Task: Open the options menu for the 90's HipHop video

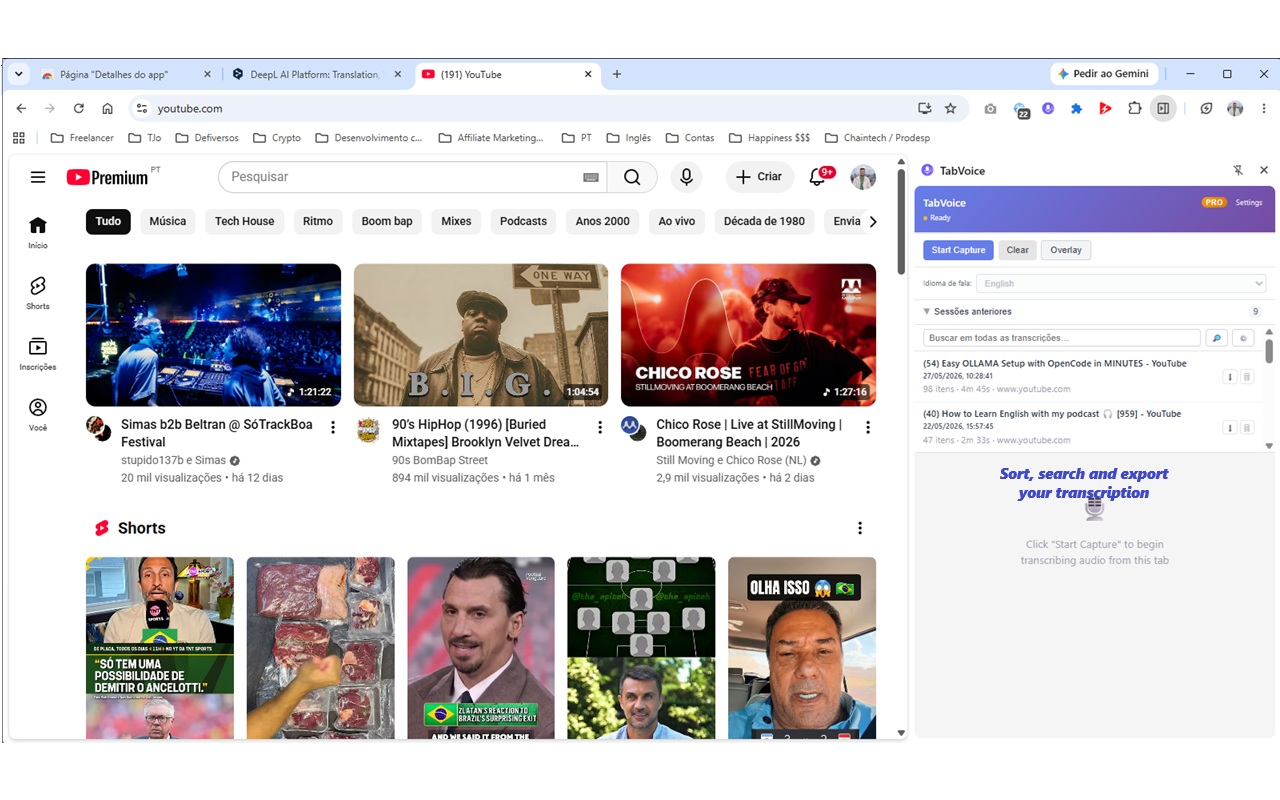Action: [x=600, y=427]
